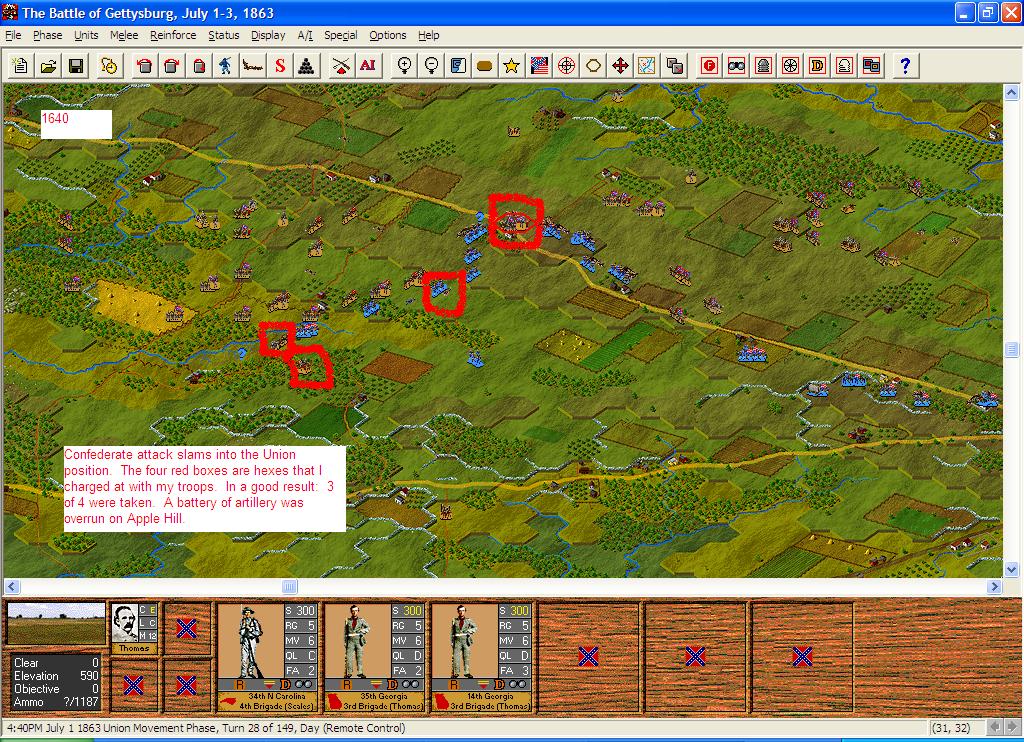Click the red crosshair target icon
This screenshot has width=1024, height=742.
(x=566, y=65)
